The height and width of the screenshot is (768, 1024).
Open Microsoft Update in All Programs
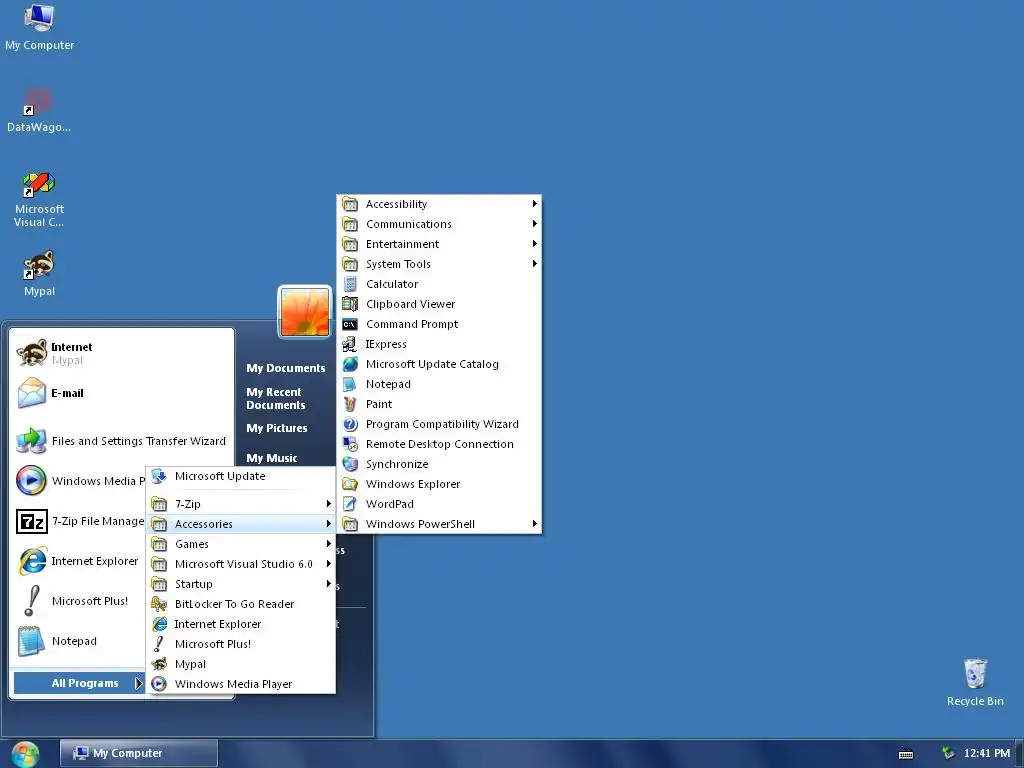[240, 476]
